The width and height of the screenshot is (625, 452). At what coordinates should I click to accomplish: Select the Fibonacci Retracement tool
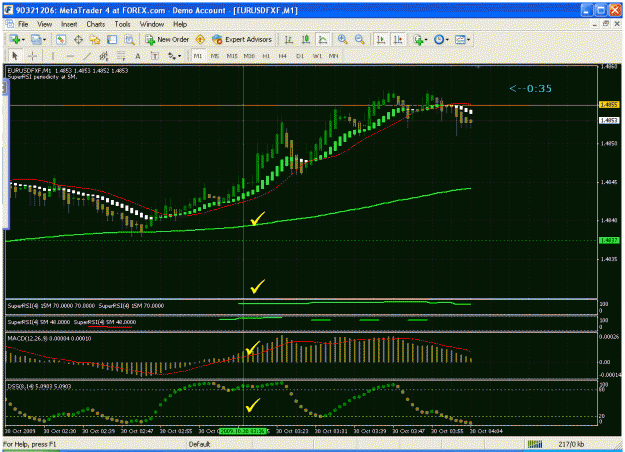point(121,56)
